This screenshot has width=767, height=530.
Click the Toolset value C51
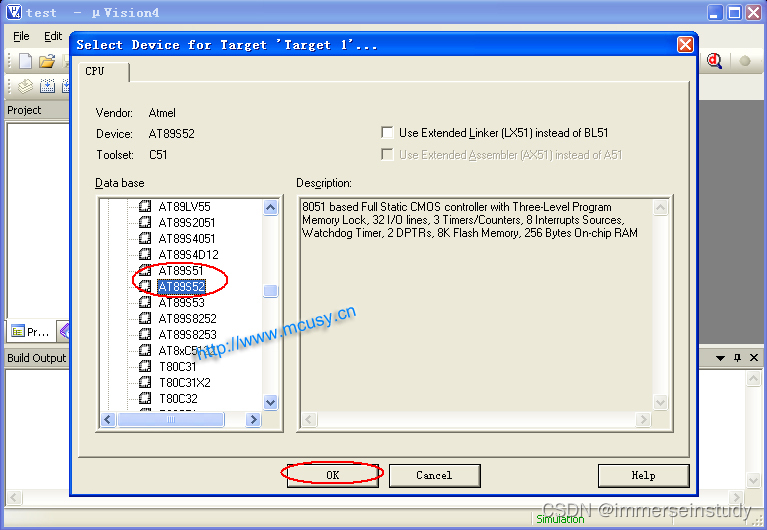158,155
